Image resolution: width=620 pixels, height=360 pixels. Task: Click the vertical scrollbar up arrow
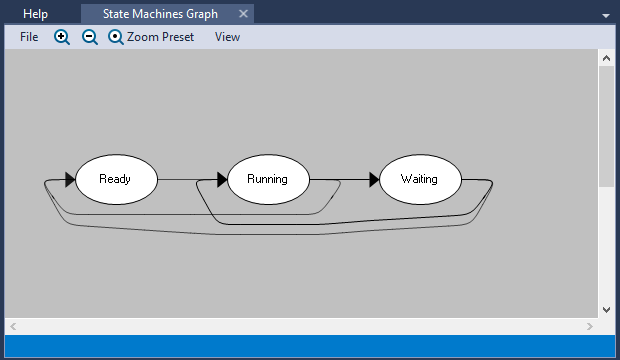(606, 59)
